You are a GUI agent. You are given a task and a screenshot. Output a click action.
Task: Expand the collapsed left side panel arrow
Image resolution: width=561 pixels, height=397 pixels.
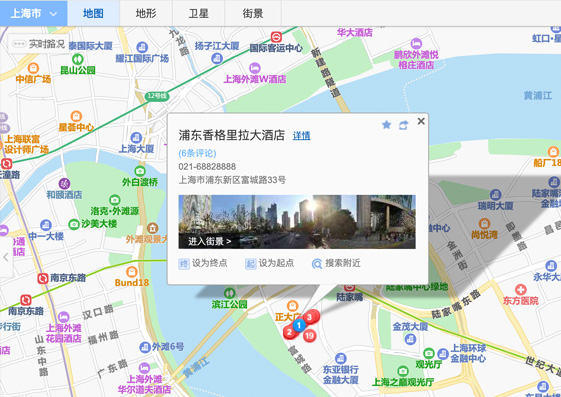[x=6, y=257]
